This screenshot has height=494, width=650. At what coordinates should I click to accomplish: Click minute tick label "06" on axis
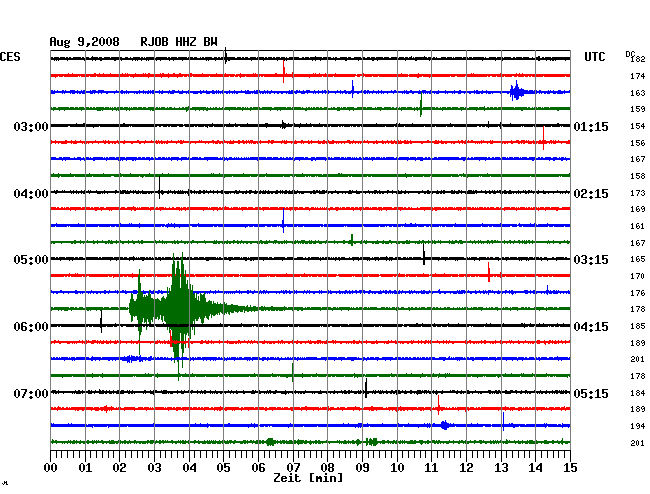(x=258, y=467)
